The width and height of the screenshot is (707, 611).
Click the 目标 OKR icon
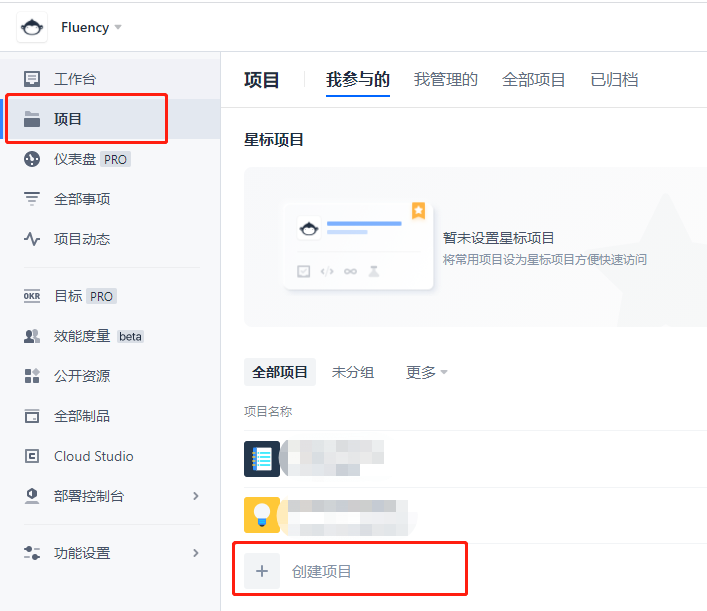(x=32, y=296)
